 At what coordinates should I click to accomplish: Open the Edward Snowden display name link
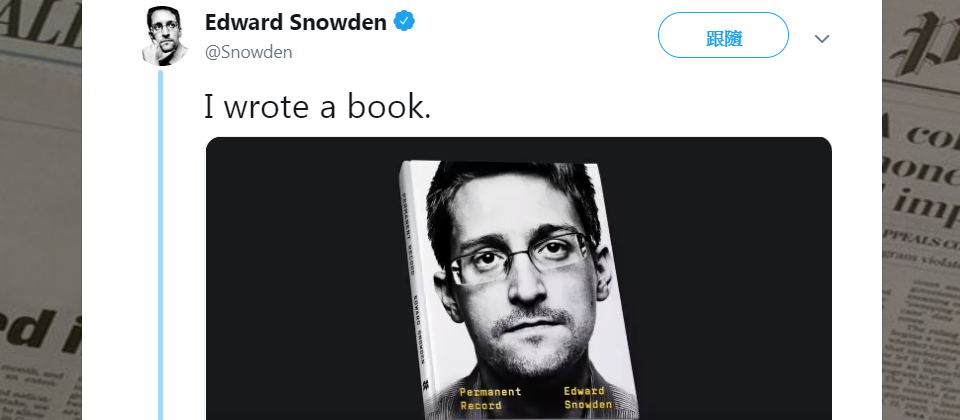(296, 23)
